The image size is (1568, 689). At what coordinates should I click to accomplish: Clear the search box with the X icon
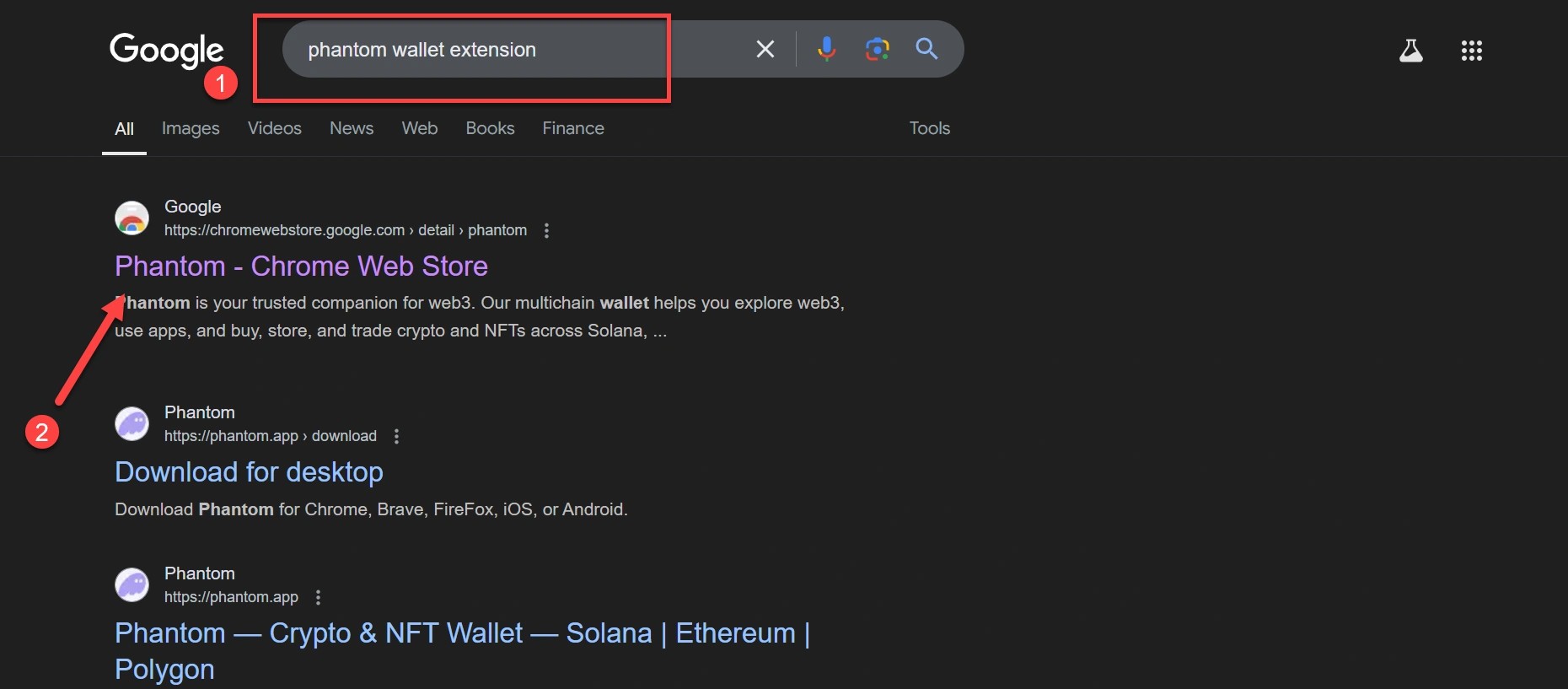[x=765, y=49]
